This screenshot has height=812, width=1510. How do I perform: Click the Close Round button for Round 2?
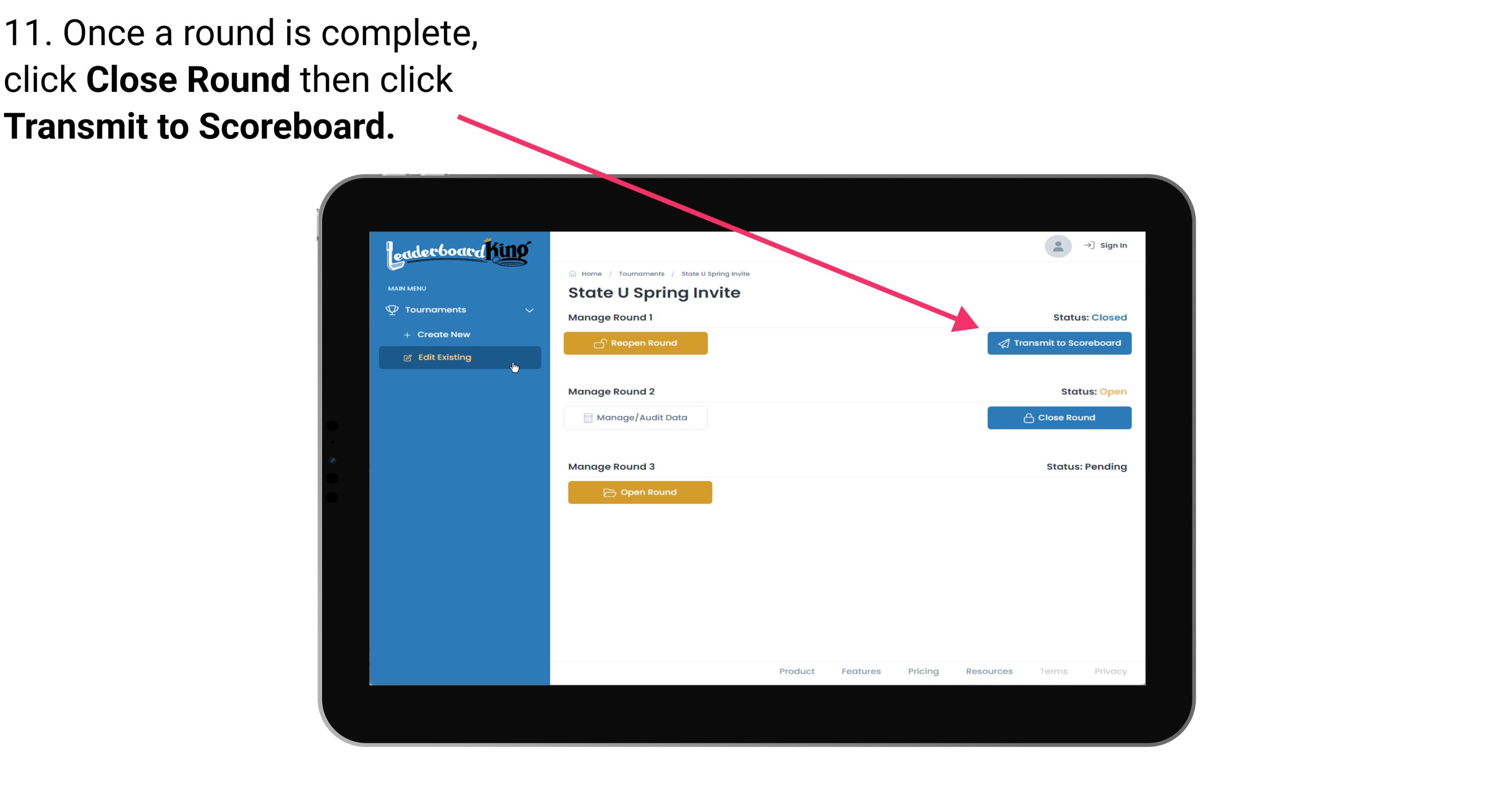(1059, 417)
